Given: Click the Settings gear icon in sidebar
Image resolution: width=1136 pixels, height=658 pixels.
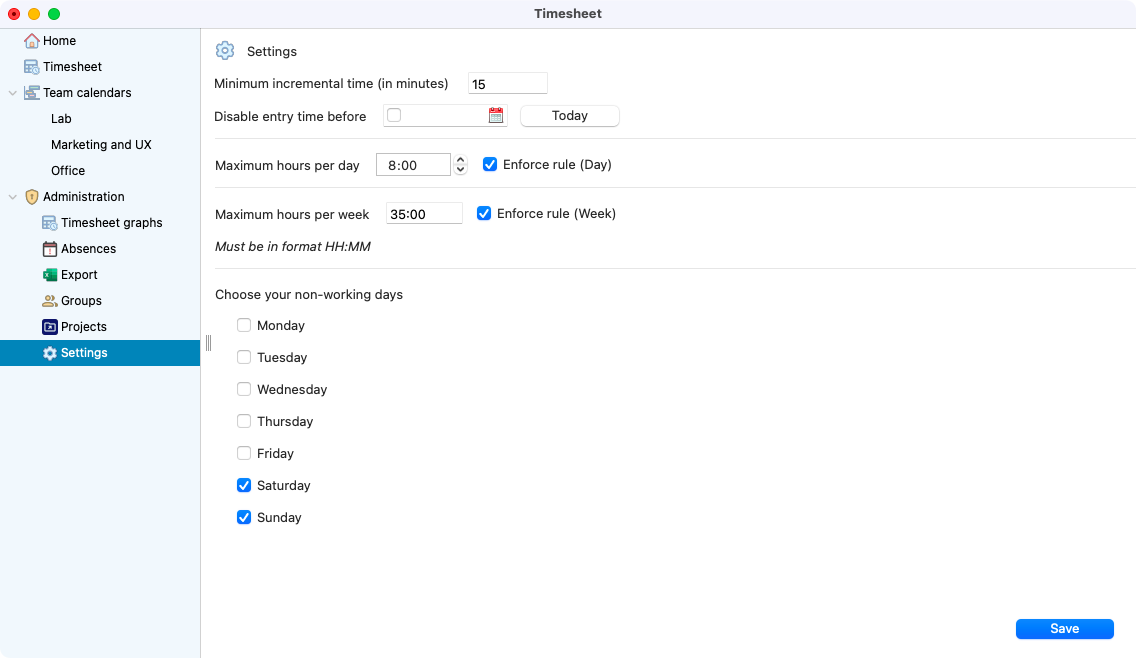Looking at the screenshot, I should click(x=49, y=353).
